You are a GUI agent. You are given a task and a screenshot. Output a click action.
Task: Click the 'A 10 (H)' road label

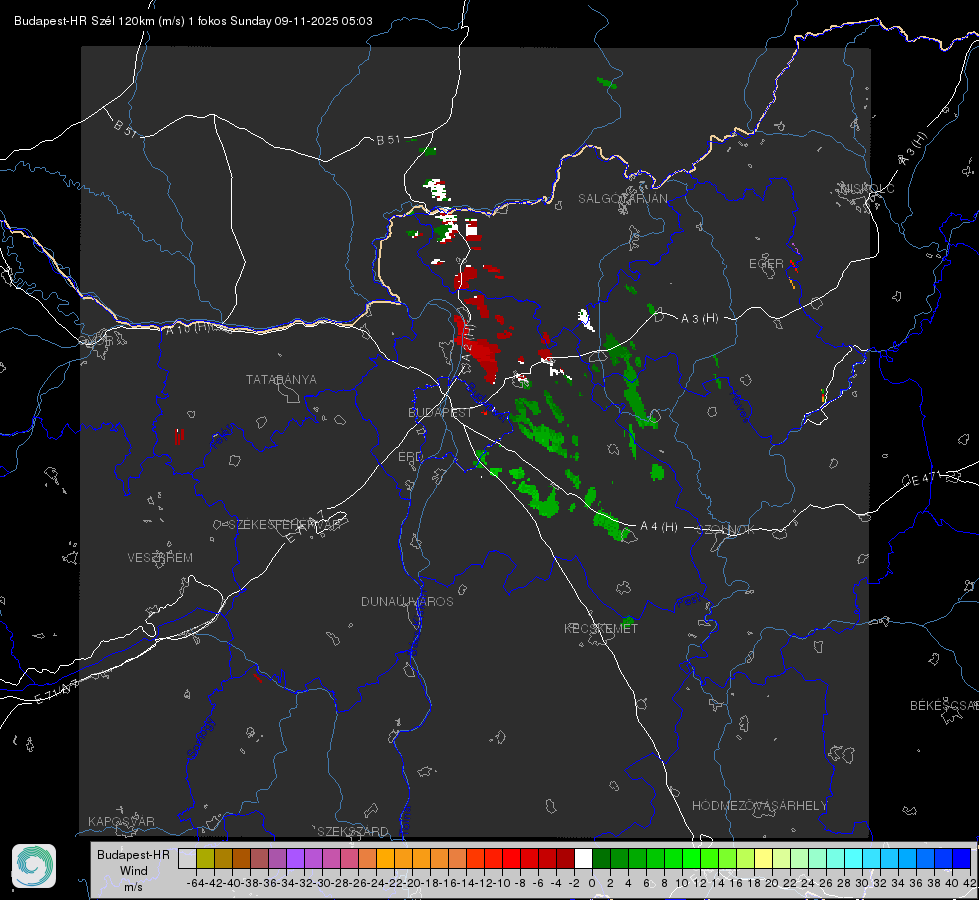click(189, 328)
